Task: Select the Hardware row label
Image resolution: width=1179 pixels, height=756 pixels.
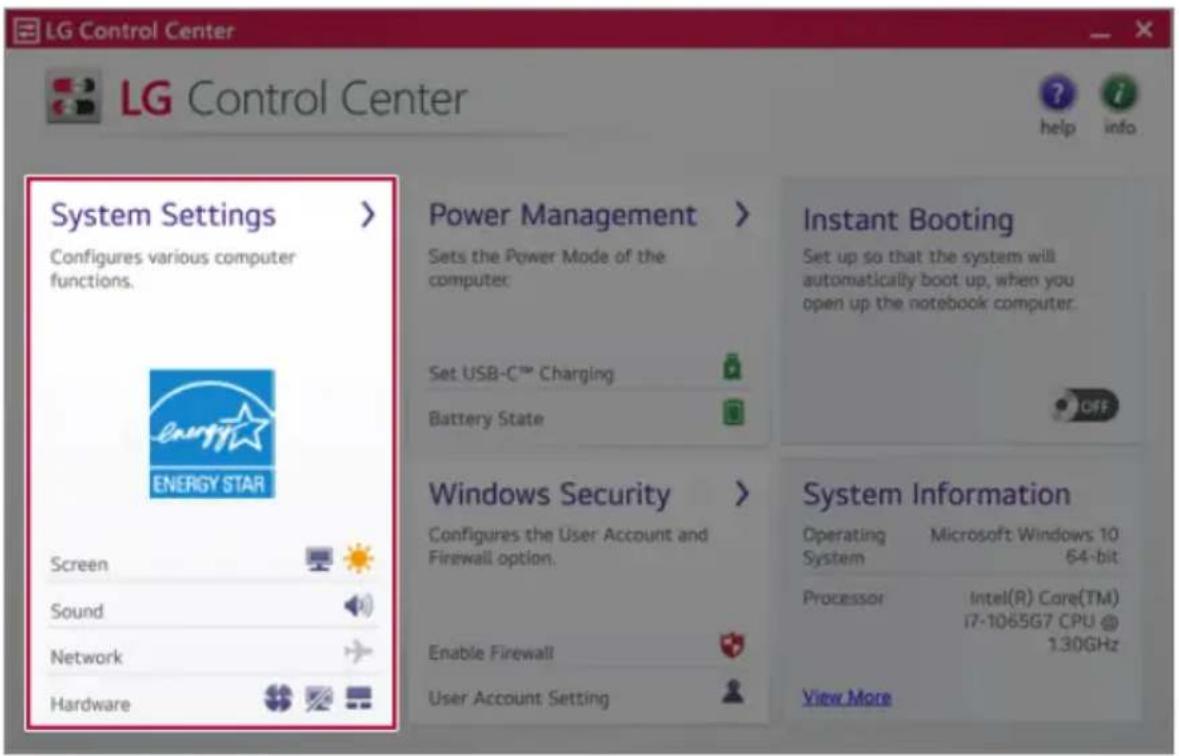Action: [90, 704]
